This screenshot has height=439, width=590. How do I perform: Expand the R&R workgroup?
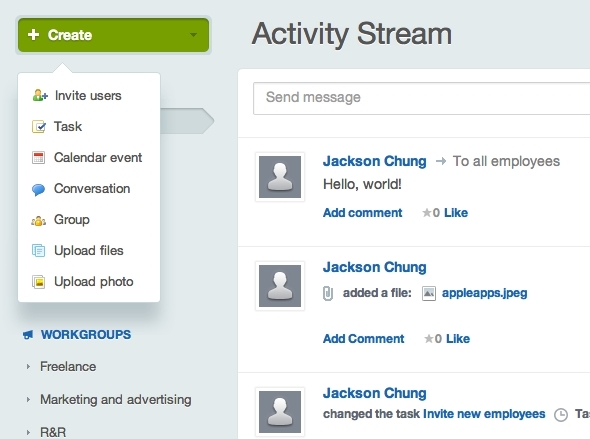[28, 432]
